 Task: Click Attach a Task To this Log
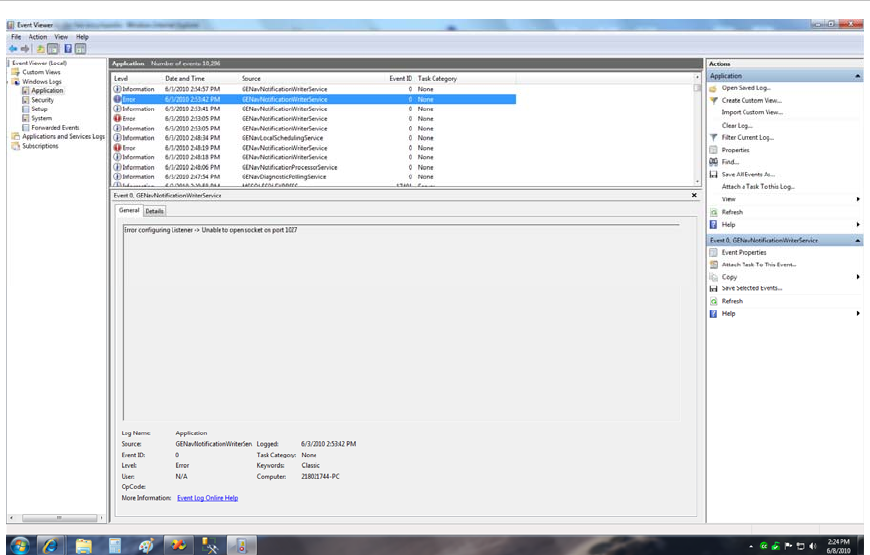click(758, 186)
